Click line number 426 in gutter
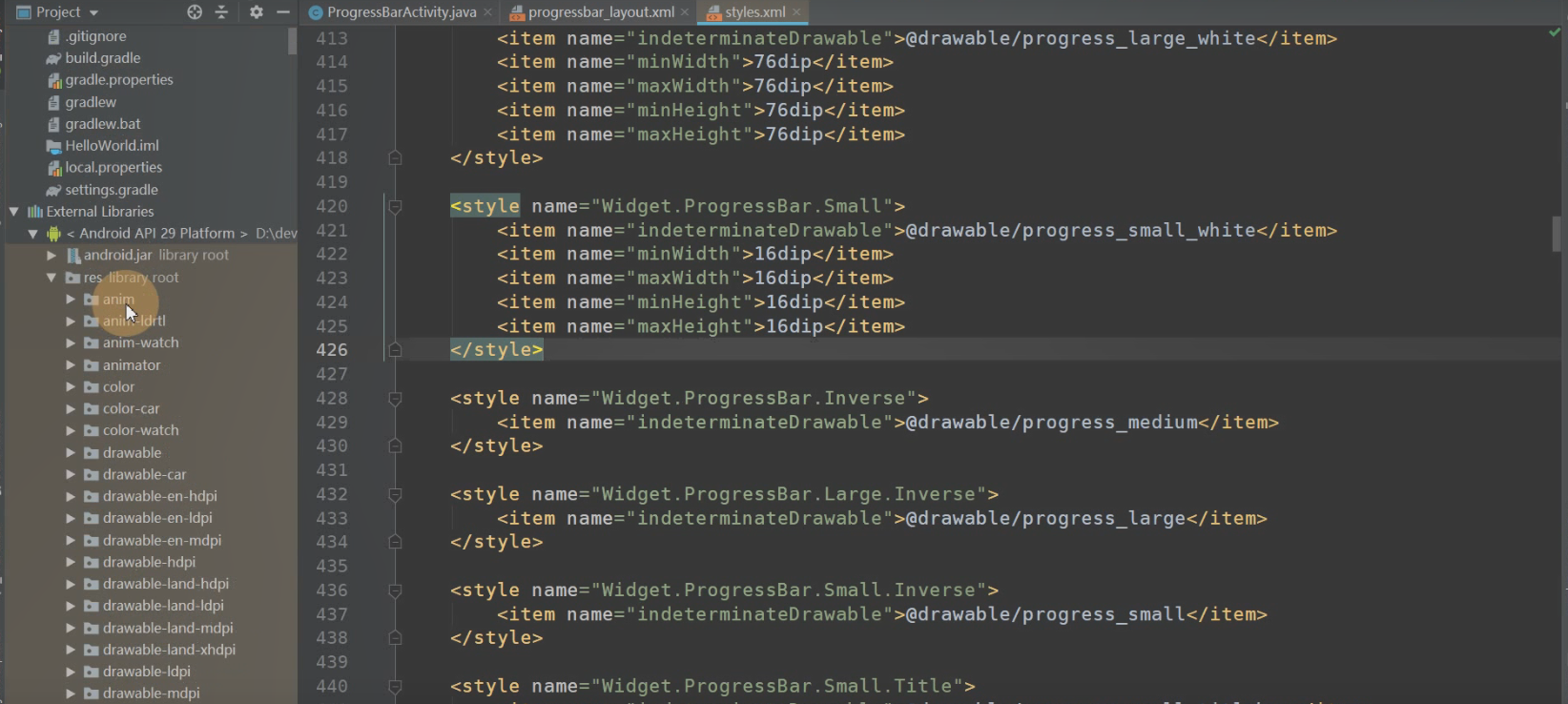 (x=332, y=350)
